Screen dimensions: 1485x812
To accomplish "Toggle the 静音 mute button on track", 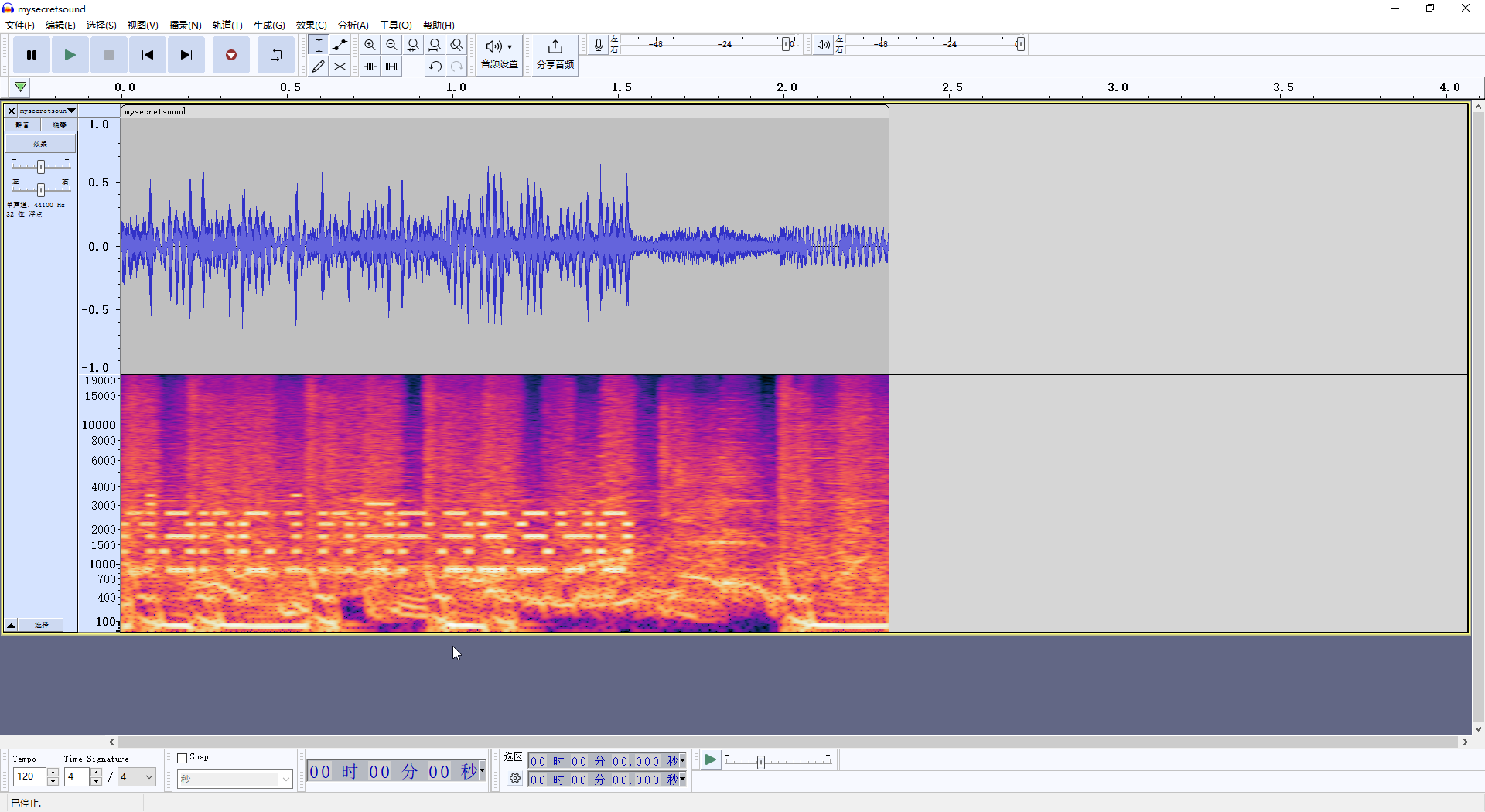I will tap(23, 125).
